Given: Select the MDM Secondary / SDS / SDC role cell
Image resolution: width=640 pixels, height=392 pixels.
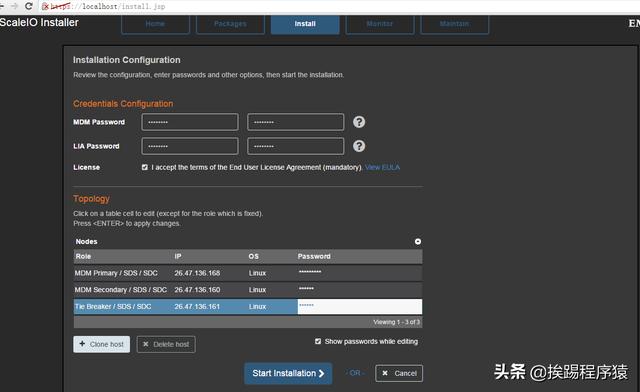Looking at the screenshot, I should tap(123, 290).
